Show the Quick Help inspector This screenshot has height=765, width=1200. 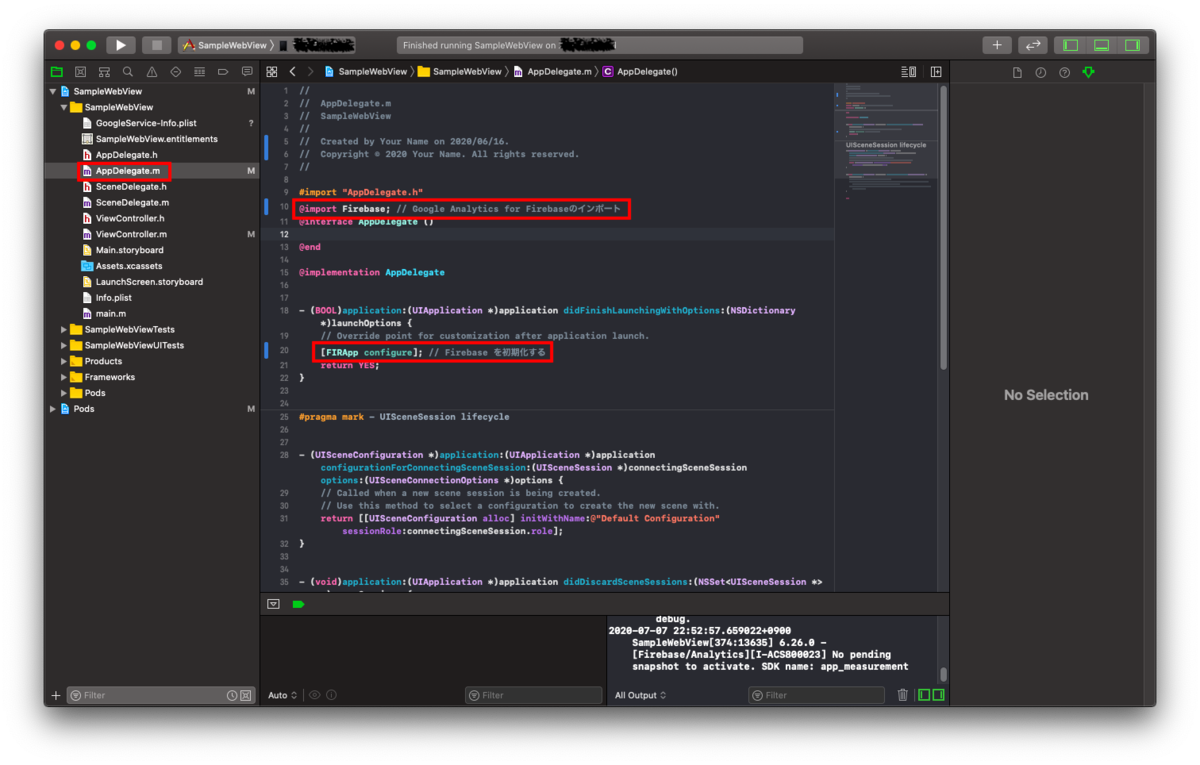1064,72
